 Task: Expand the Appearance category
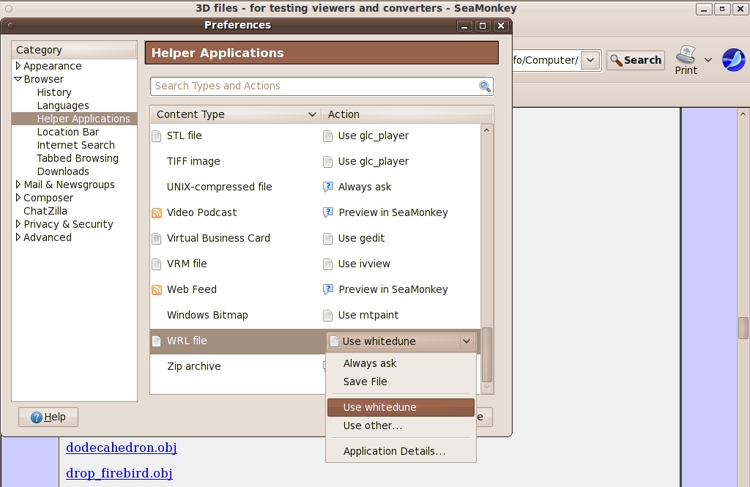18,66
